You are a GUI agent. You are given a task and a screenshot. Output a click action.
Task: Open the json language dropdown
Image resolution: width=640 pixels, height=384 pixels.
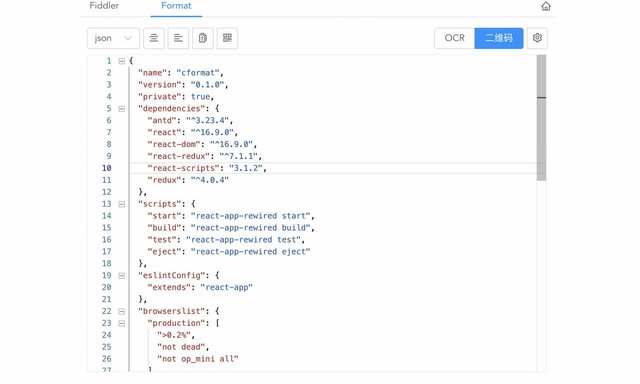pyautogui.click(x=113, y=38)
